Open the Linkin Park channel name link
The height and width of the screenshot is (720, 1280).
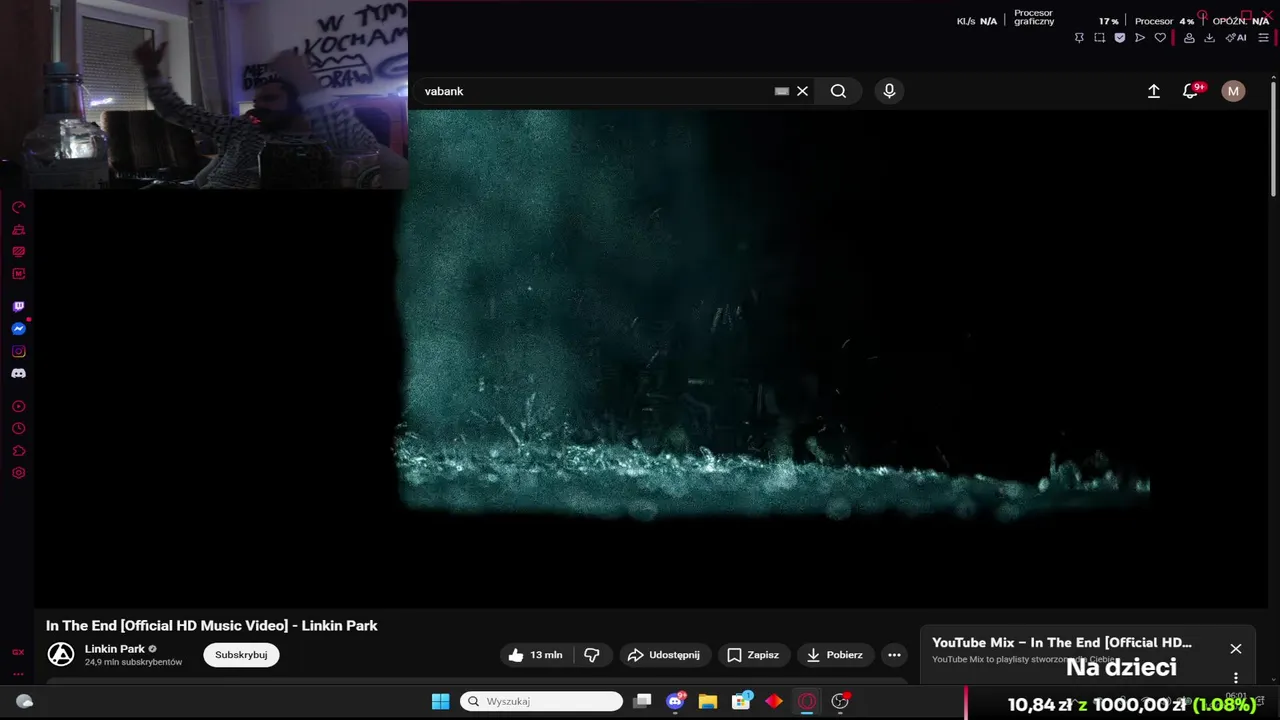pos(114,649)
